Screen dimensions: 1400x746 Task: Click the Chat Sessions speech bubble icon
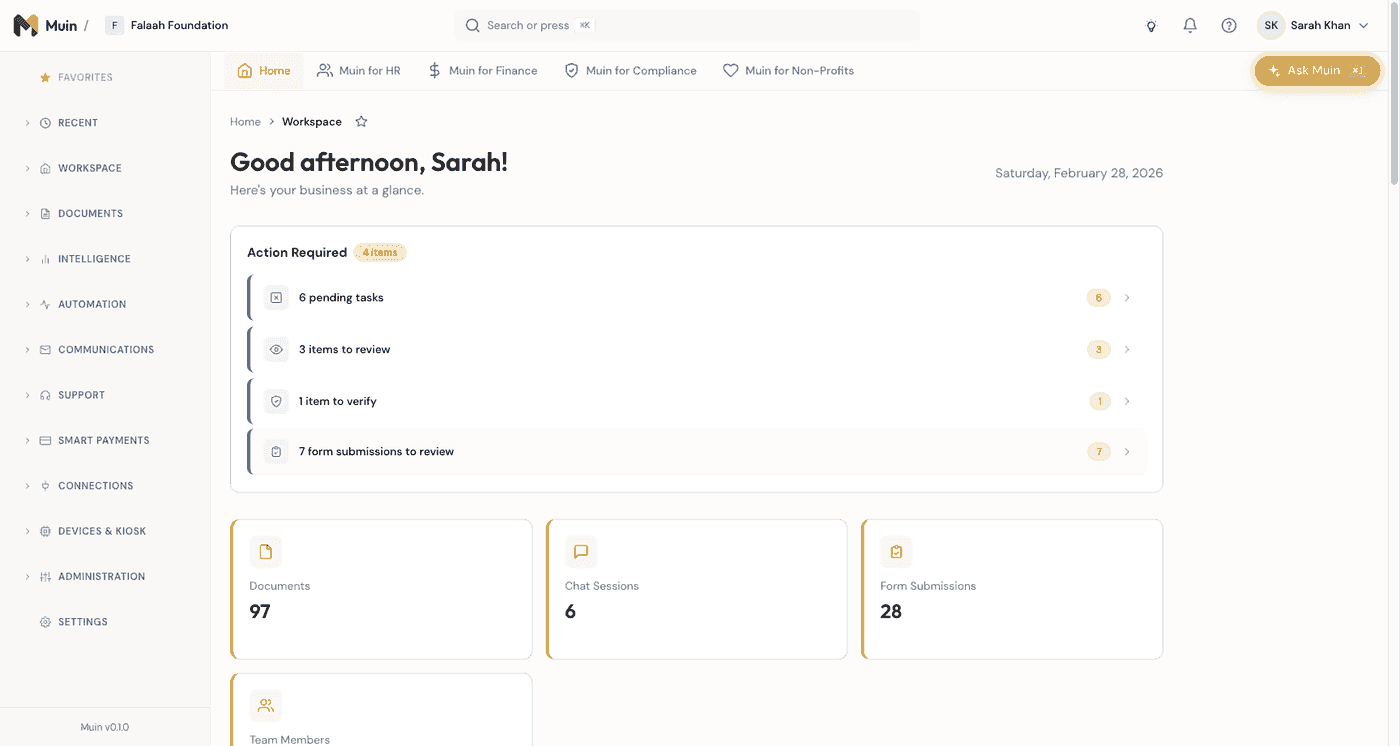tap(581, 552)
